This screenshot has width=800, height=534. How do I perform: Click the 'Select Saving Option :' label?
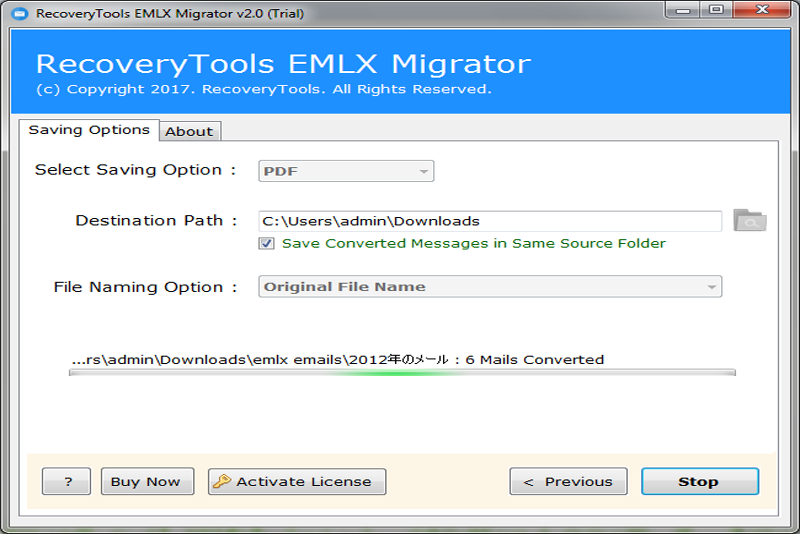[x=135, y=170]
